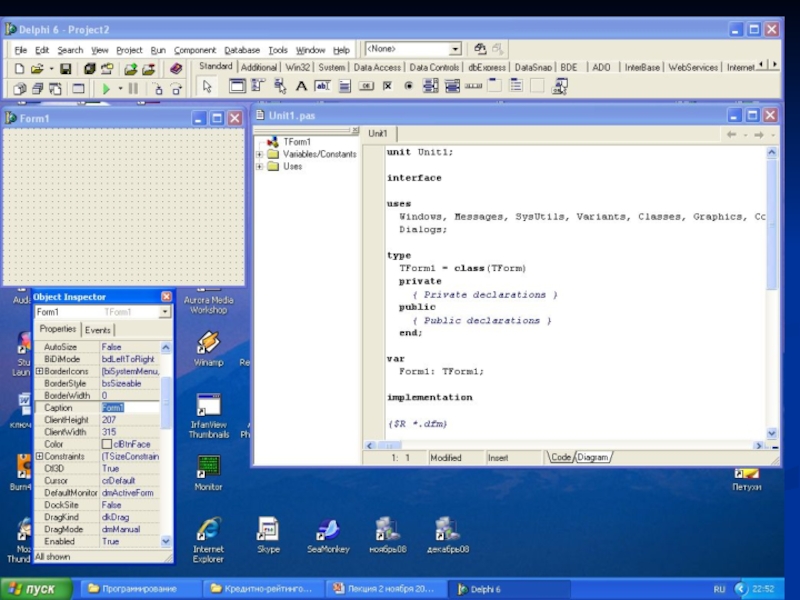Click the New document icon

tap(19, 69)
